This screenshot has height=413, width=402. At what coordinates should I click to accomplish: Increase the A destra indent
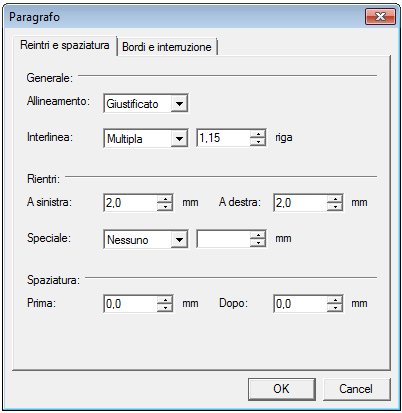335,199
